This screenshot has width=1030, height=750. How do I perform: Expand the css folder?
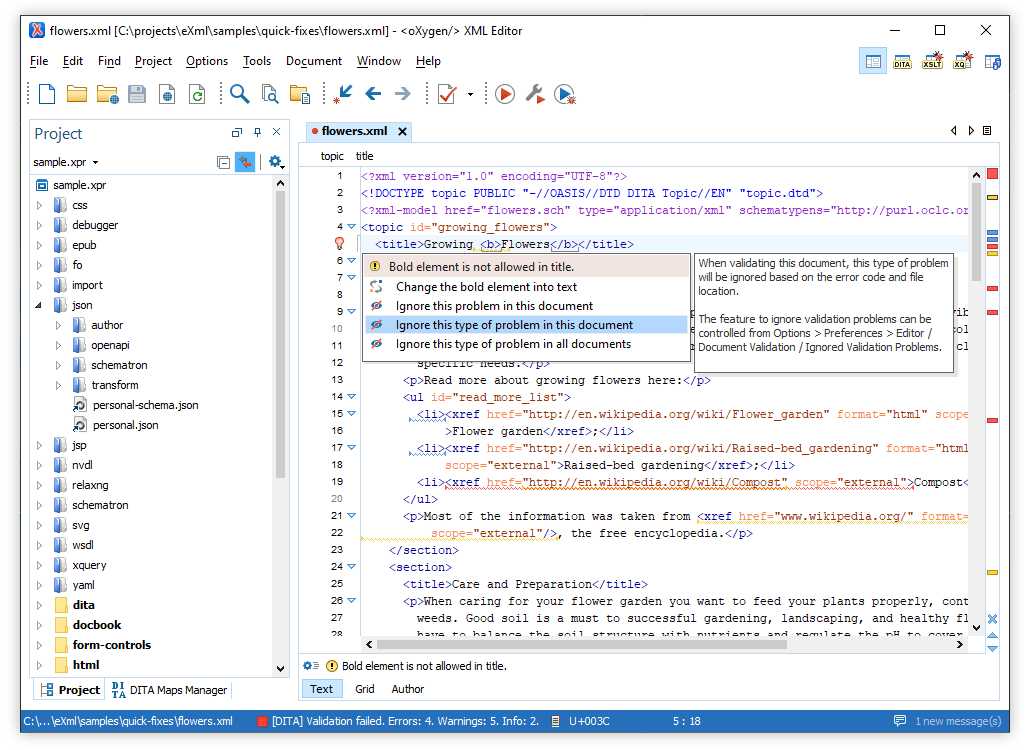click(39, 206)
